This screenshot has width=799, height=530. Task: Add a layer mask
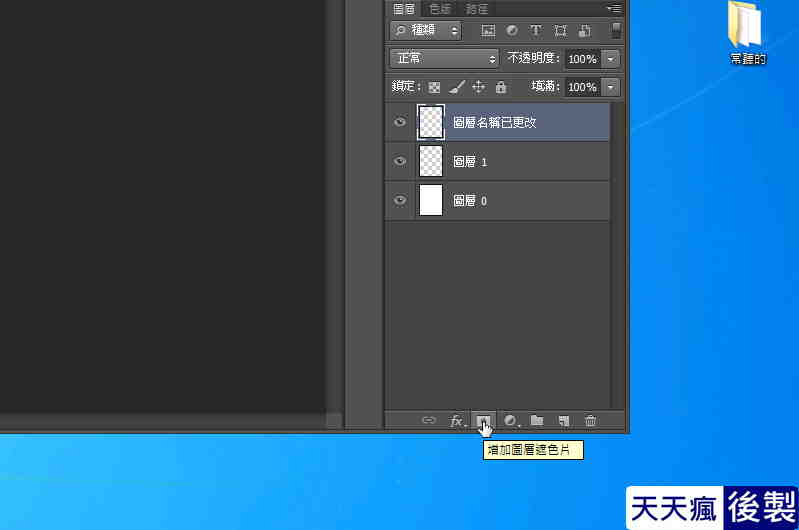tap(483, 421)
